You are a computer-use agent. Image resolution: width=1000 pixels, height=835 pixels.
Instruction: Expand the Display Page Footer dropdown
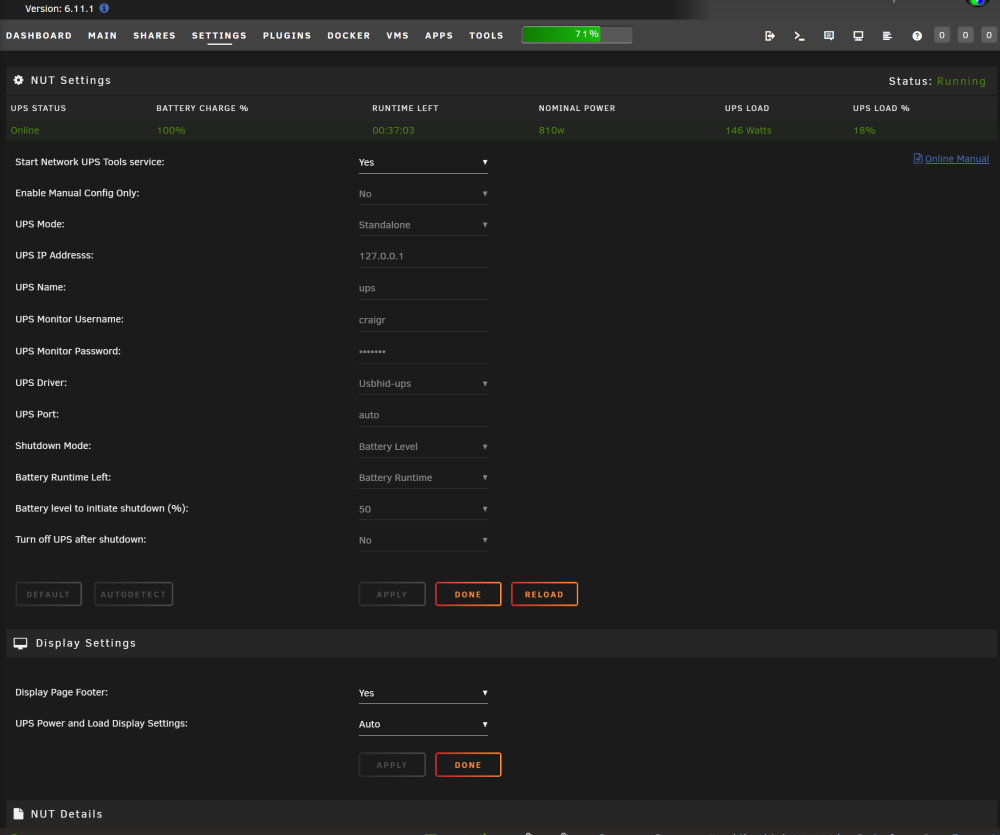(423, 693)
